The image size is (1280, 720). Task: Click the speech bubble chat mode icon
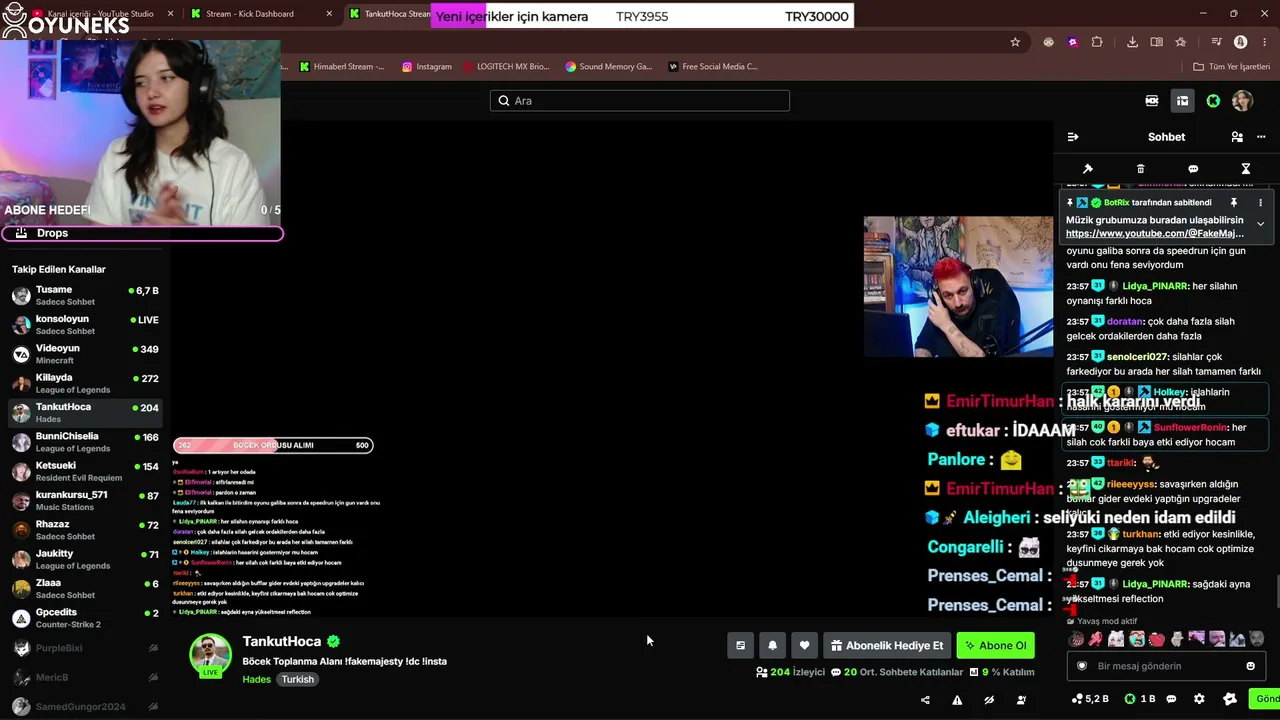click(x=1193, y=169)
